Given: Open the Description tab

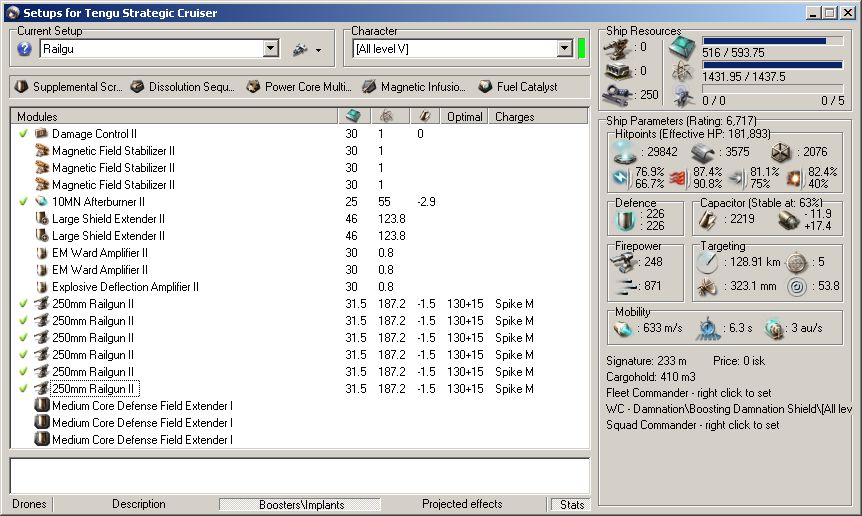Looking at the screenshot, I should pyautogui.click(x=139, y=504).
